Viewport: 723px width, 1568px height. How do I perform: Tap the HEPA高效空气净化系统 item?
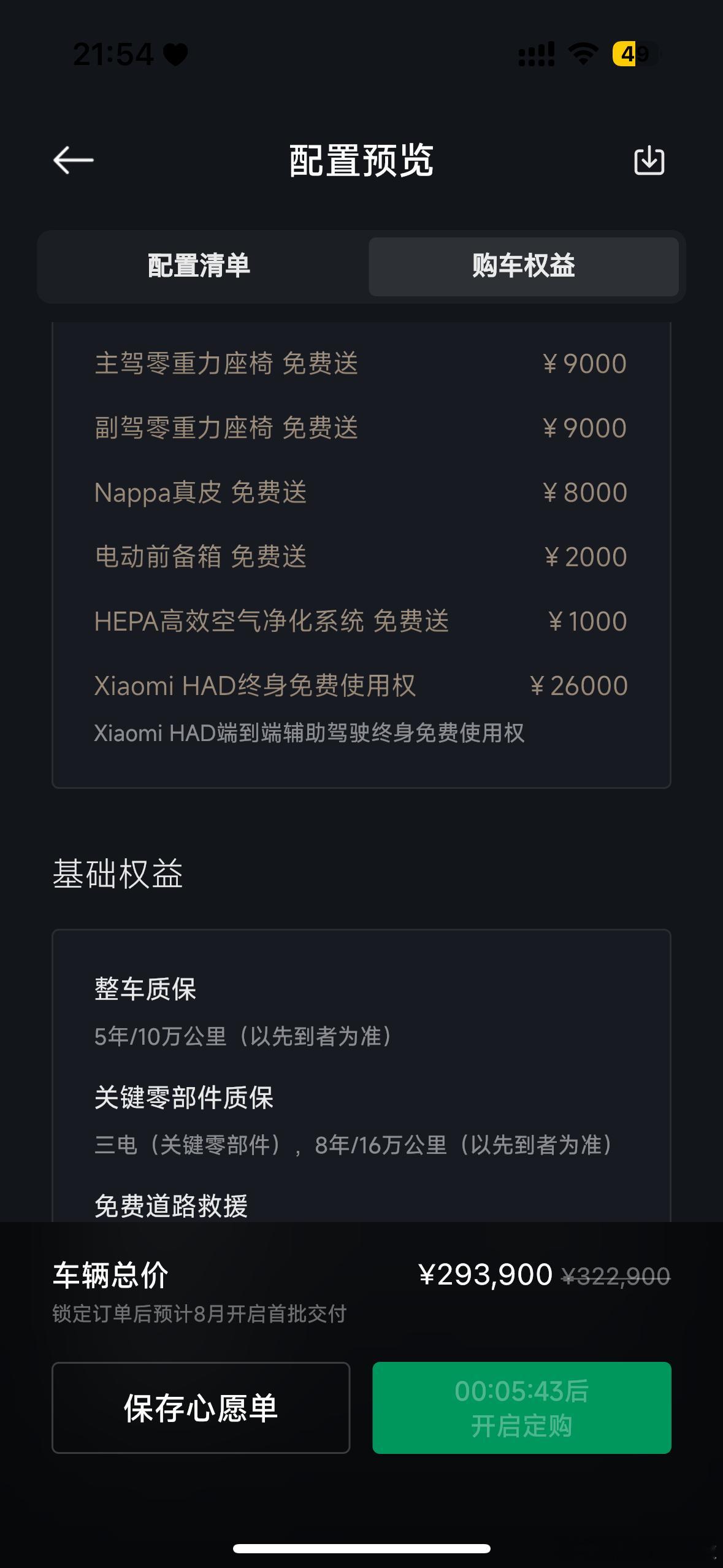click(x=361, y=621)
